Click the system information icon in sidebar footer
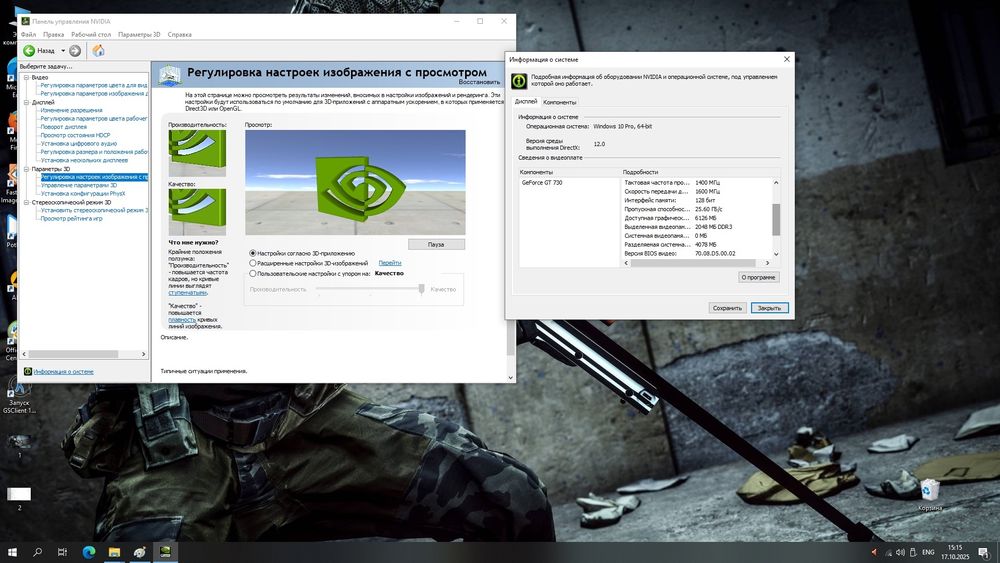 pyautogui.click(x=27, y=371)
